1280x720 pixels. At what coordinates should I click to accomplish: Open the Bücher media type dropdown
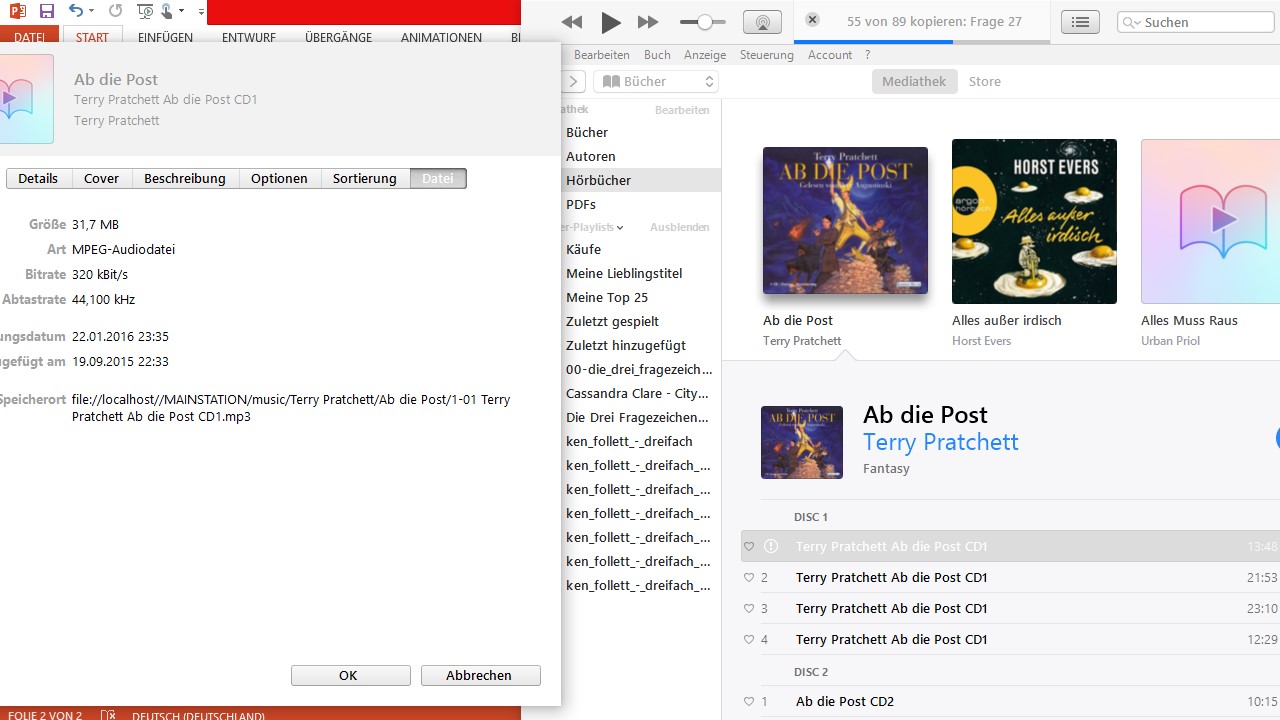tap(656, 81)
